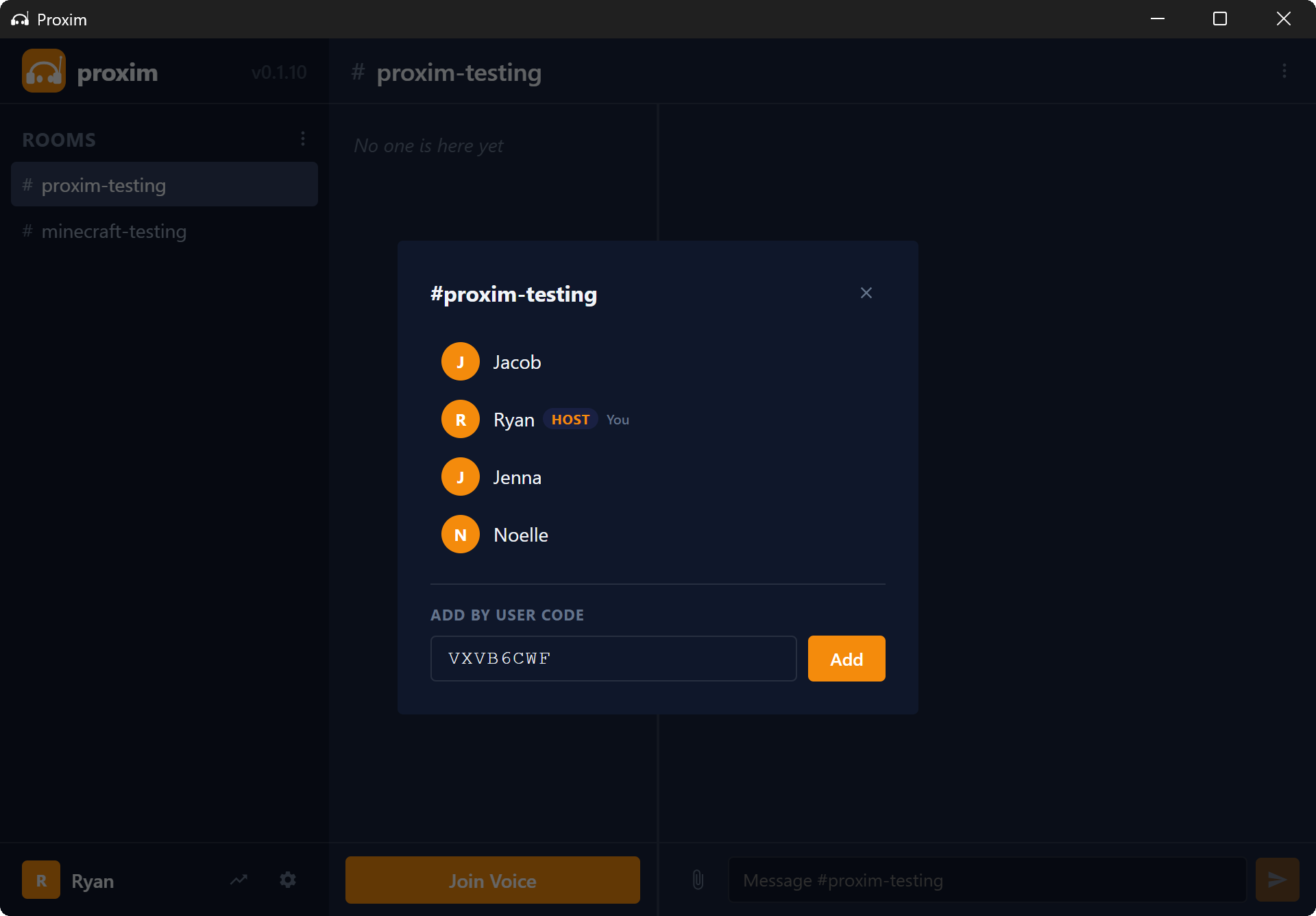The width and height of the screenshot is (1316, 916).
Task: Click Ryan's avatar at the bottom left
Action: click(x=40, y=880)
